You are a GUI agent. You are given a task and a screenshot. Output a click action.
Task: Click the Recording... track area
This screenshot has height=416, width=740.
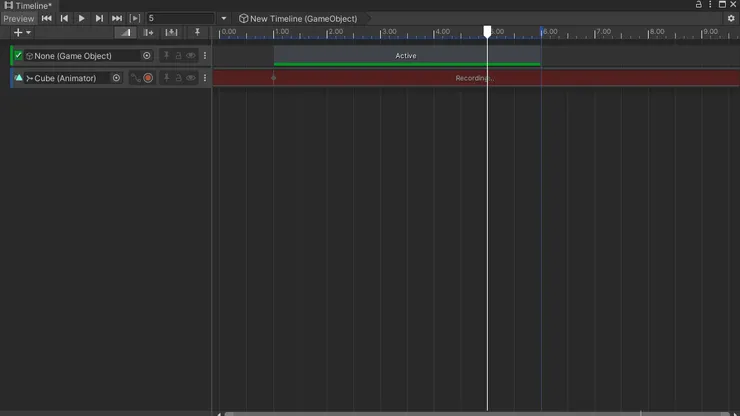click(476, 78)
